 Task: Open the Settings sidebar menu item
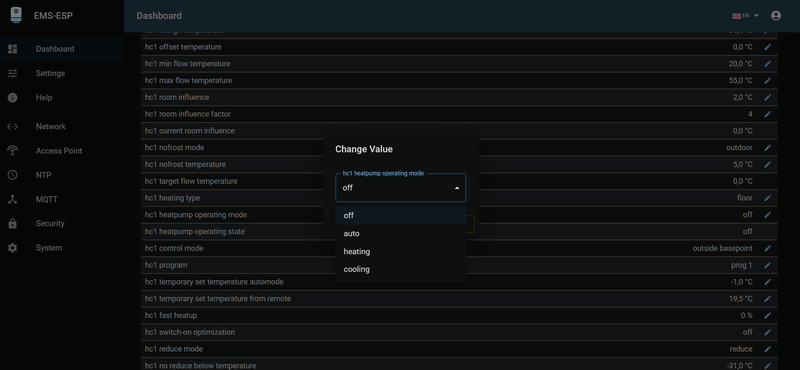[62, 73]
